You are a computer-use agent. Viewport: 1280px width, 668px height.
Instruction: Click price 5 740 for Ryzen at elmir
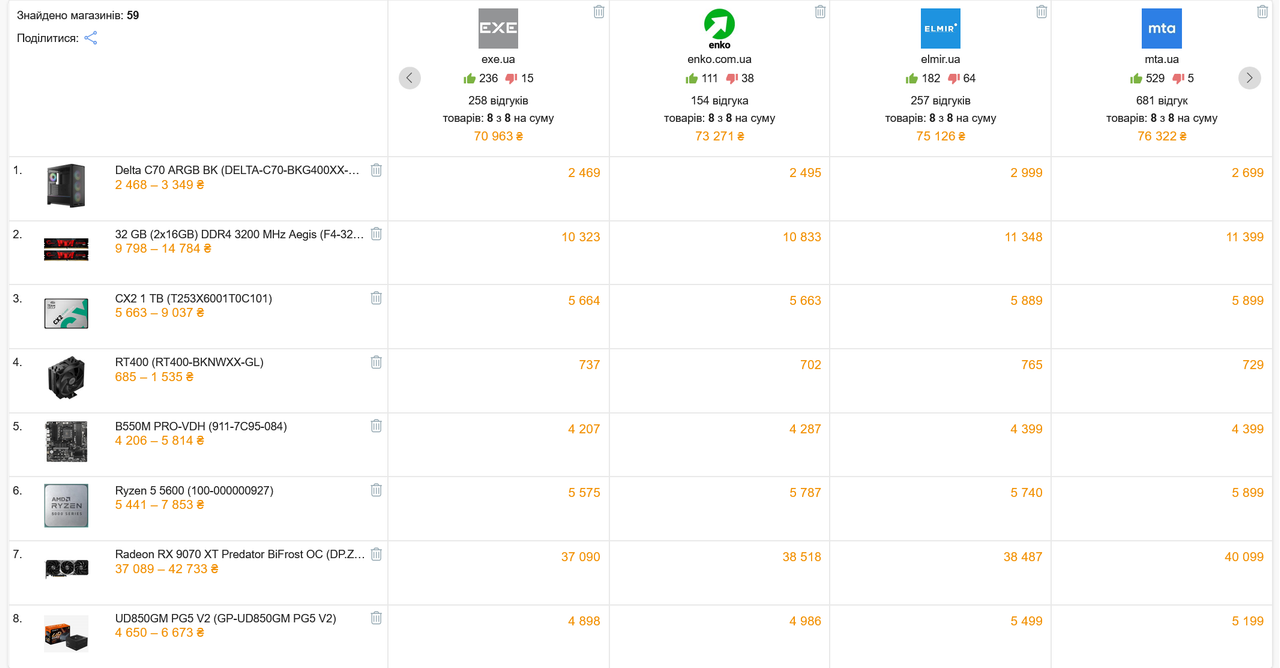click(x=1026, y=493)
